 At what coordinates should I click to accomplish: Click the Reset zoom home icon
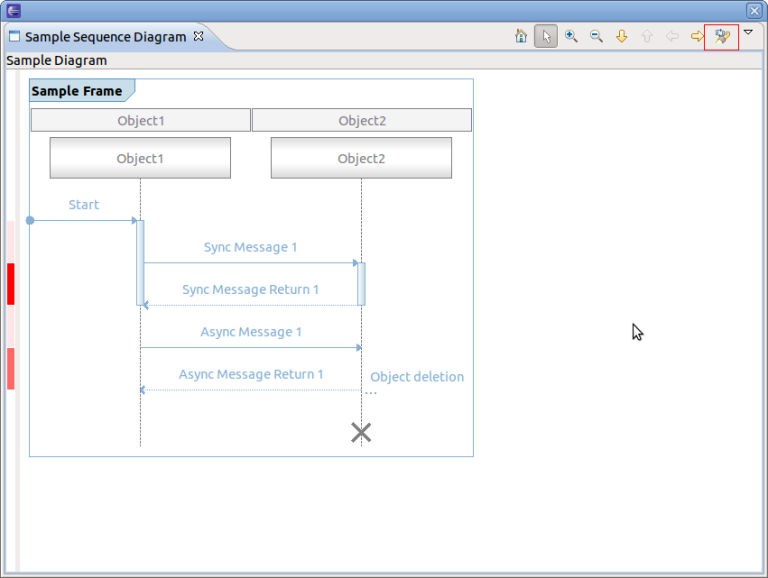coord(521,37)
